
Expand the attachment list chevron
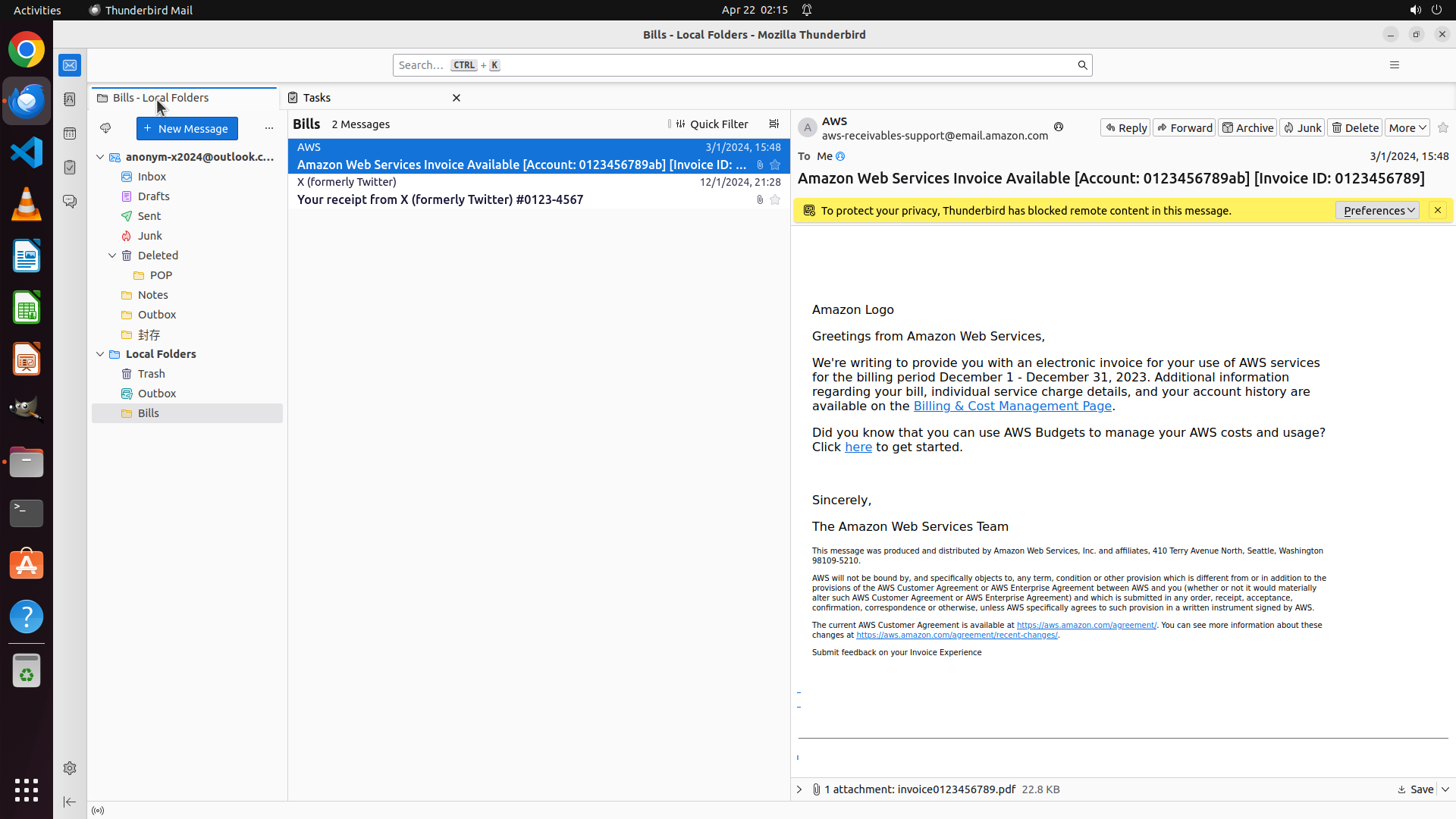799,789
